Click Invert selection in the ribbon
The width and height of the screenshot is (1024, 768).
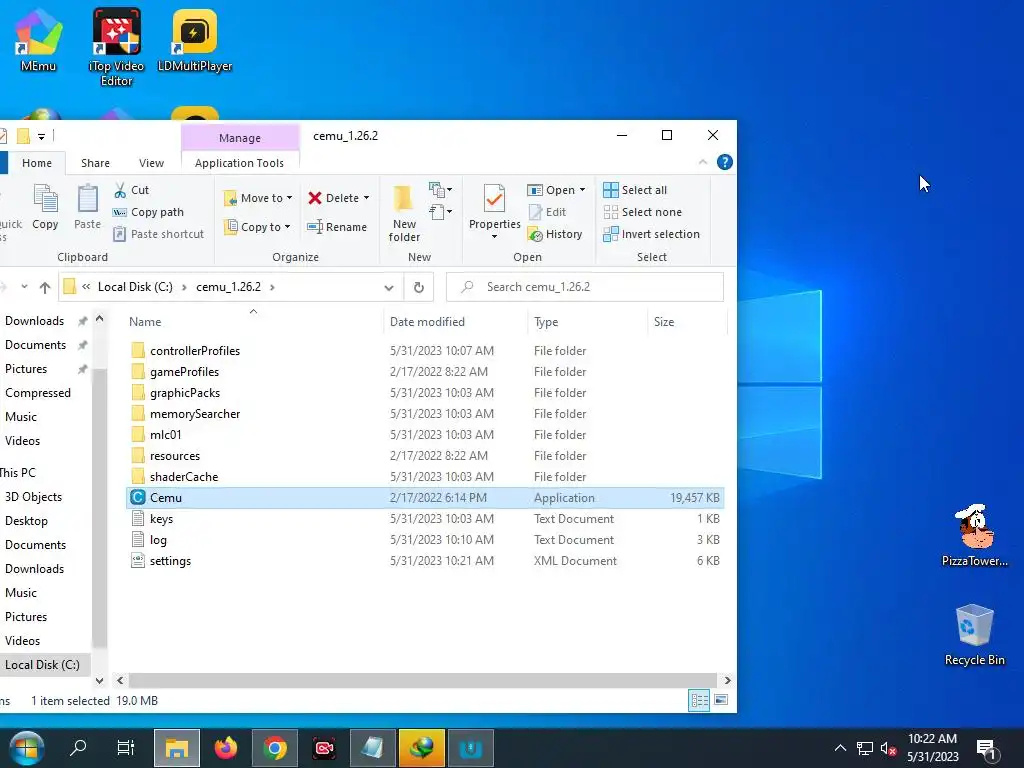tap(651, 234)
